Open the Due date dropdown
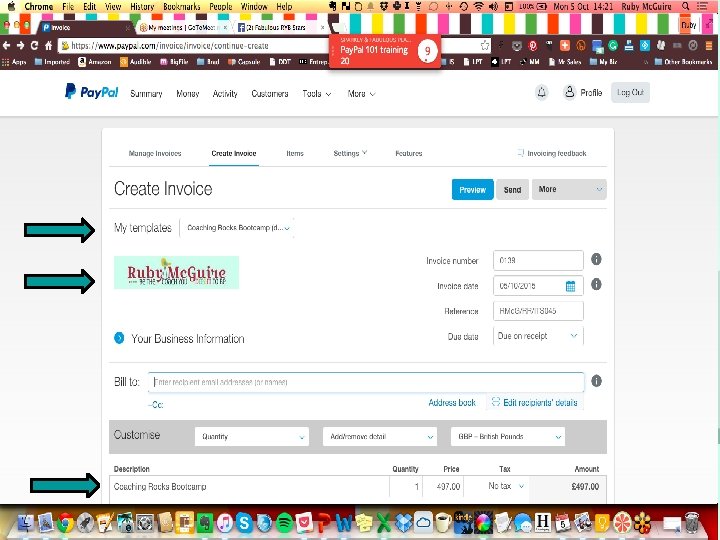 click(538, 336)
